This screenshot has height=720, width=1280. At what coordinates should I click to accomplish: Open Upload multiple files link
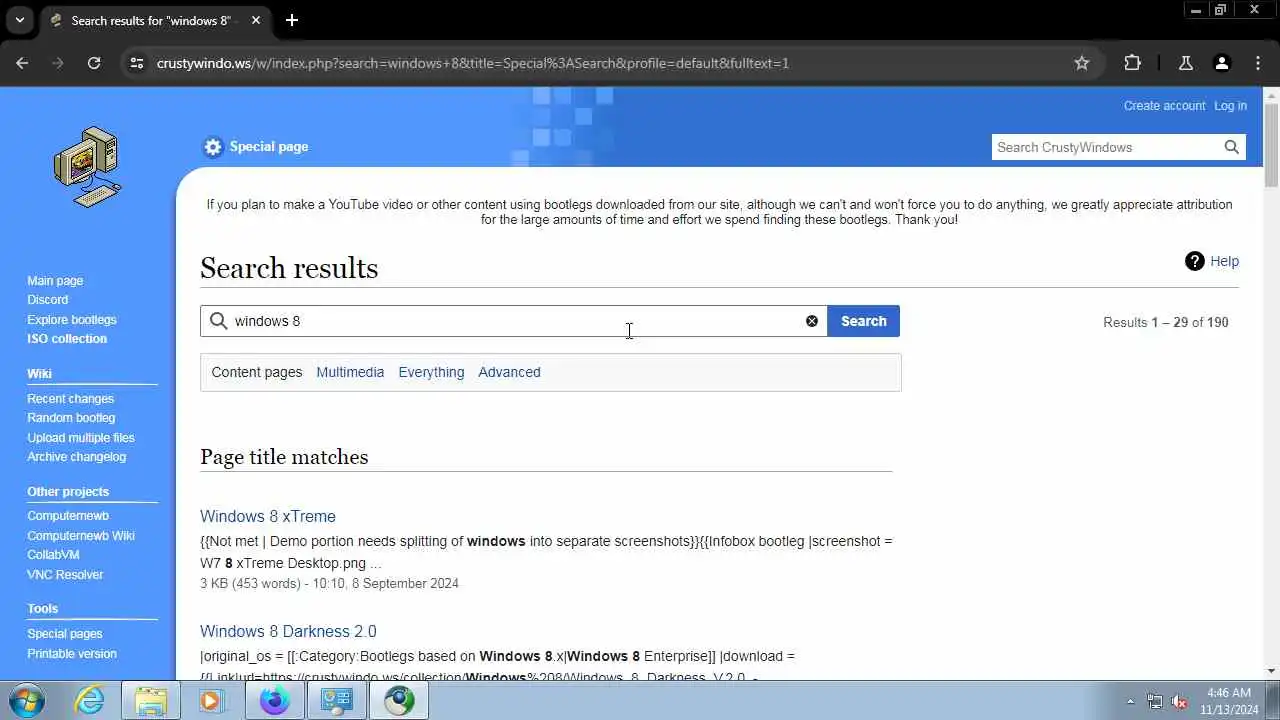click(81, 438)
